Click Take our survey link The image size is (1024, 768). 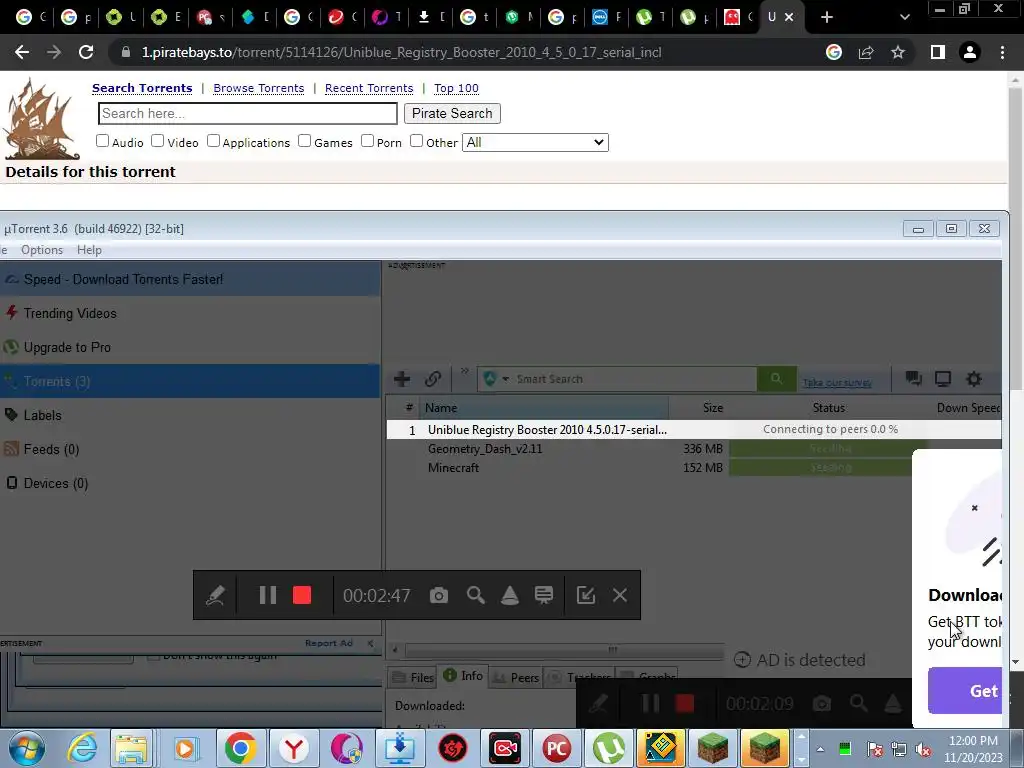(837, 383)
